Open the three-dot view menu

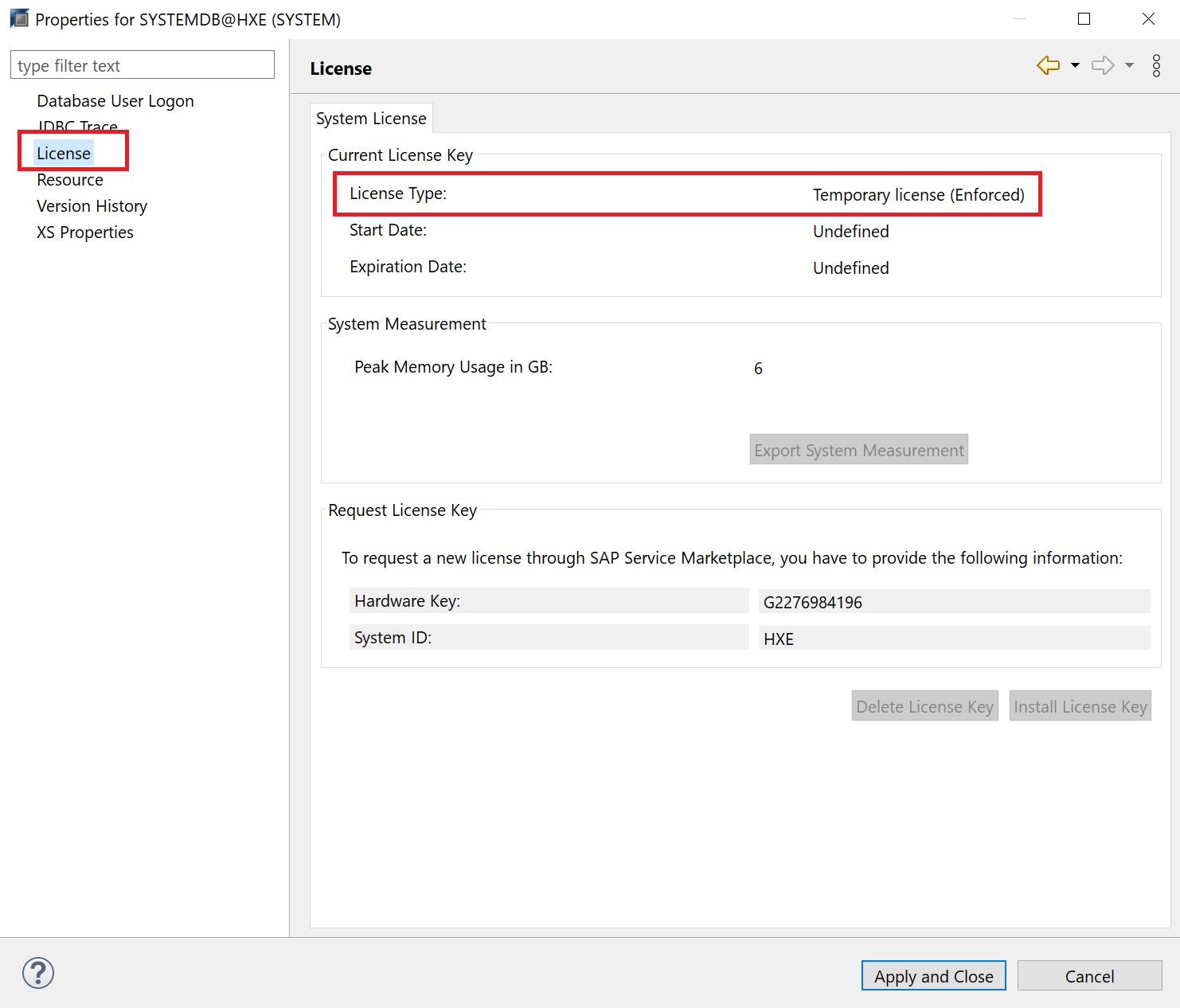click(1156, 66)
